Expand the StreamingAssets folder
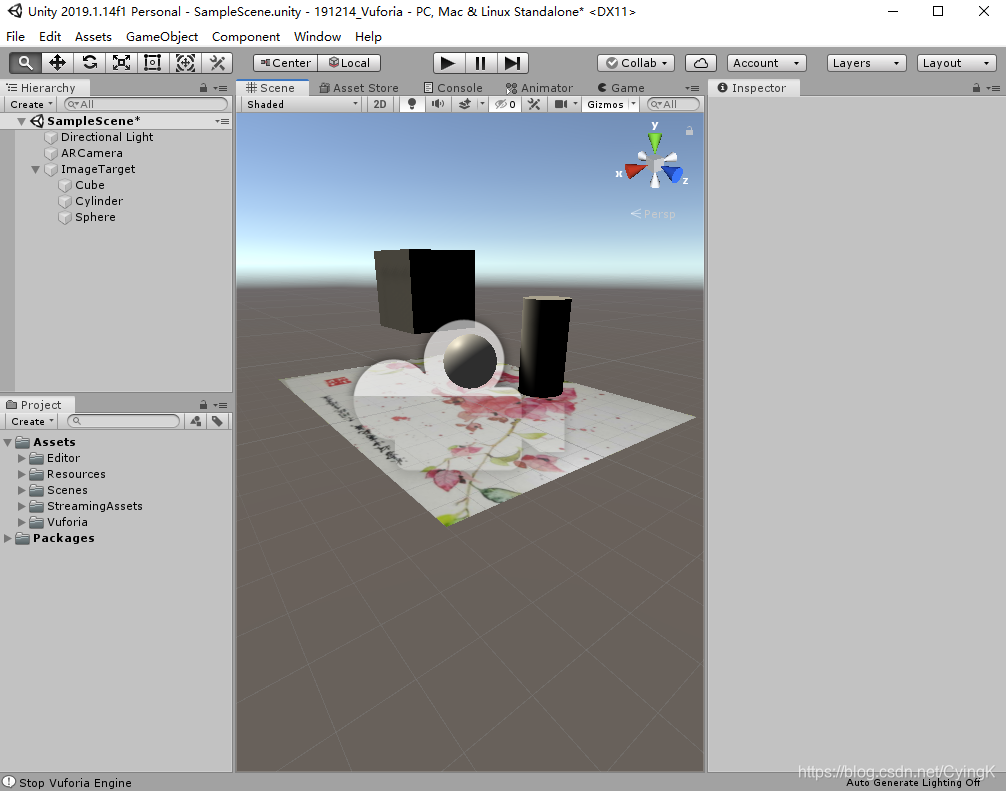The width and height of the screenshot is (1006, 791). pyautogui.click(x=21, y=506)
